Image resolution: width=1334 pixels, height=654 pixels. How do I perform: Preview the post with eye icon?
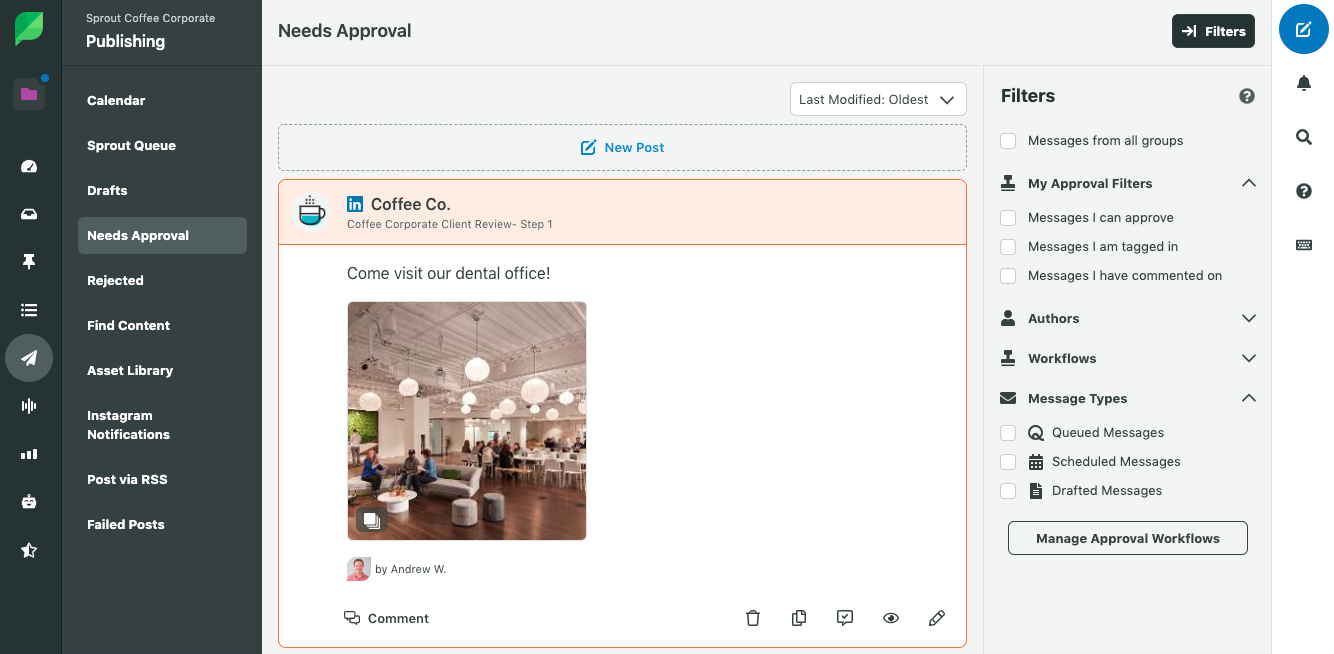[891, 618]
